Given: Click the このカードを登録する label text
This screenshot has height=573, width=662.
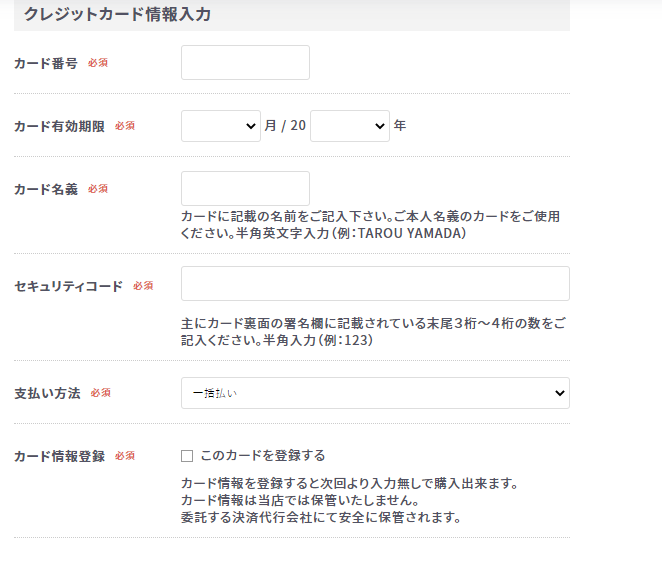Looking at the screenshot, I should tap(263, 456).
